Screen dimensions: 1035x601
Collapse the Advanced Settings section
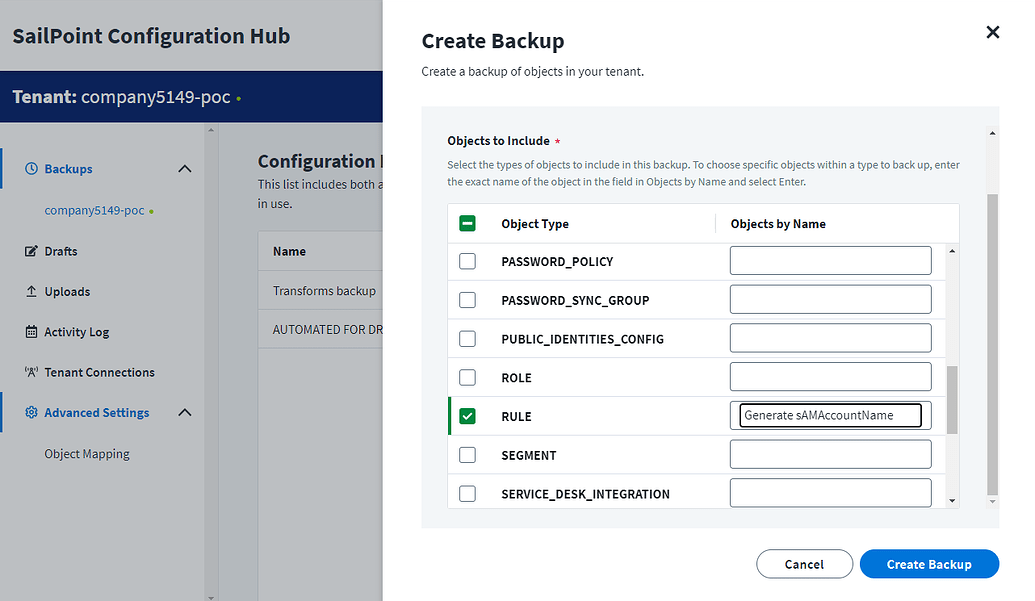(x=184, y=412)
